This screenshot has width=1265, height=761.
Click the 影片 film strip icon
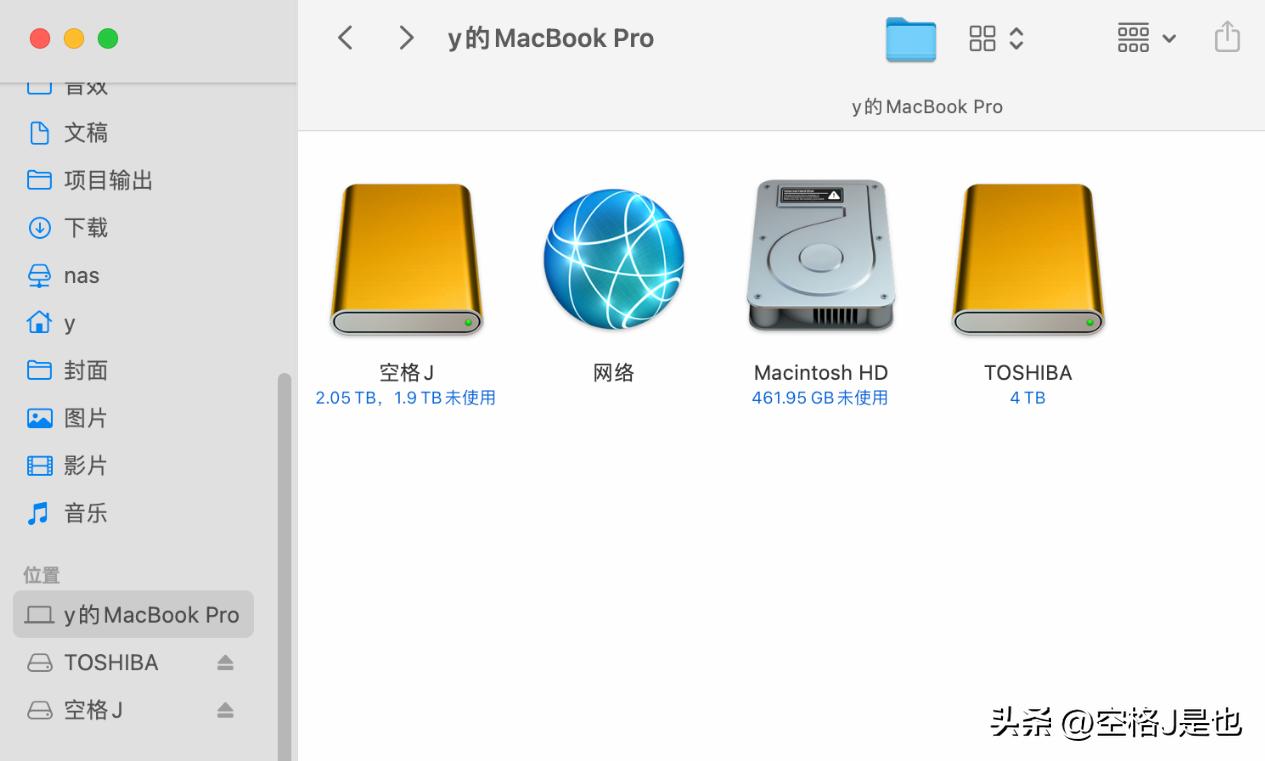[x=39, y=465]
